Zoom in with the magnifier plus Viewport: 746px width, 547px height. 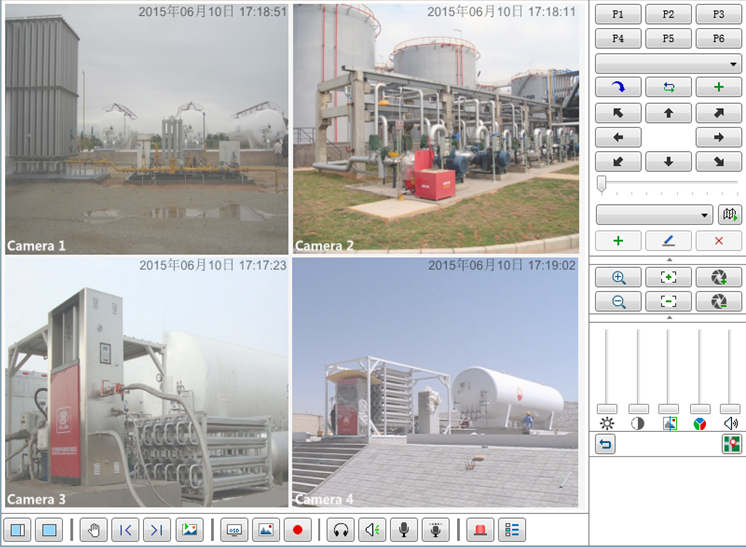click(x=618, y=277)
